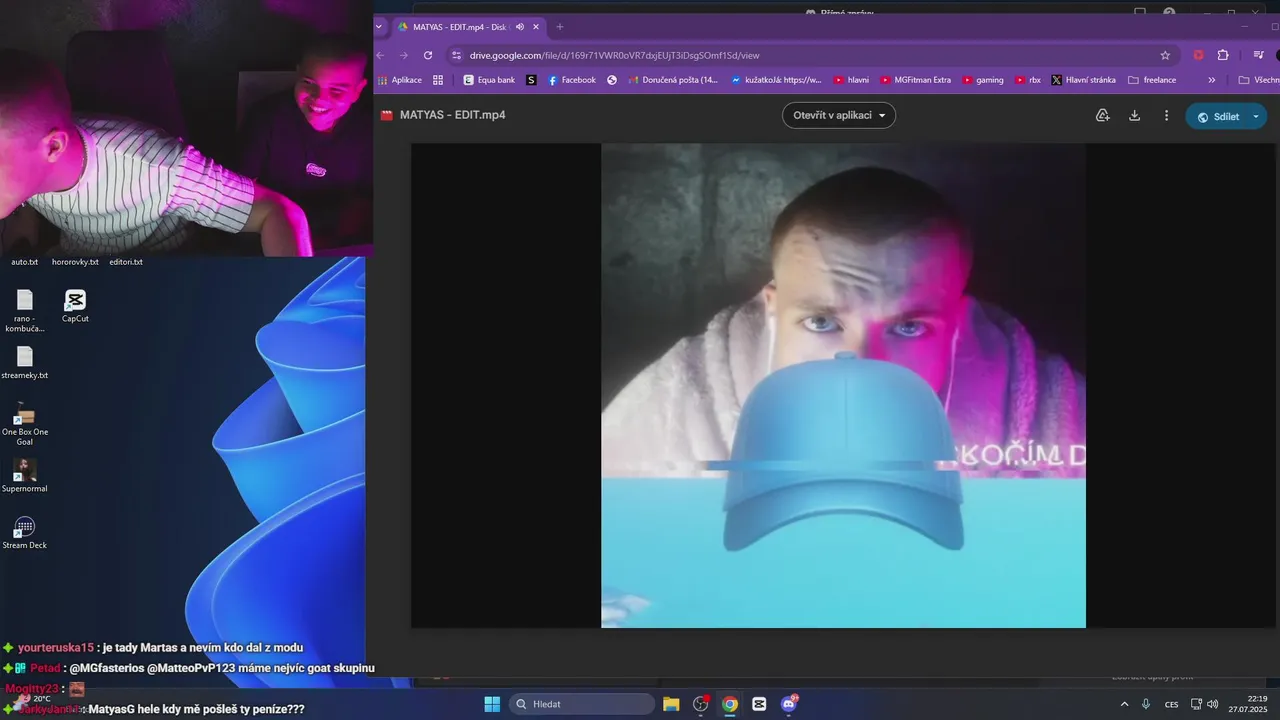Expand the hidden system tray icons chevron
Screen dimensions: 1280x720
point(1124,704)
